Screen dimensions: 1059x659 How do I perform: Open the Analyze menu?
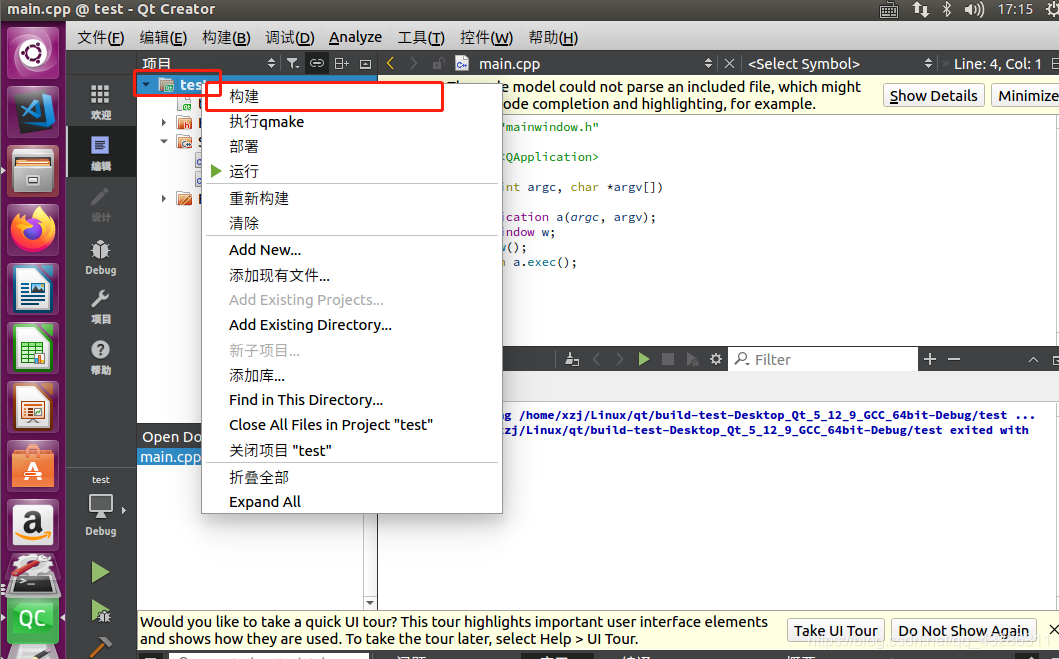pos(355,38)
